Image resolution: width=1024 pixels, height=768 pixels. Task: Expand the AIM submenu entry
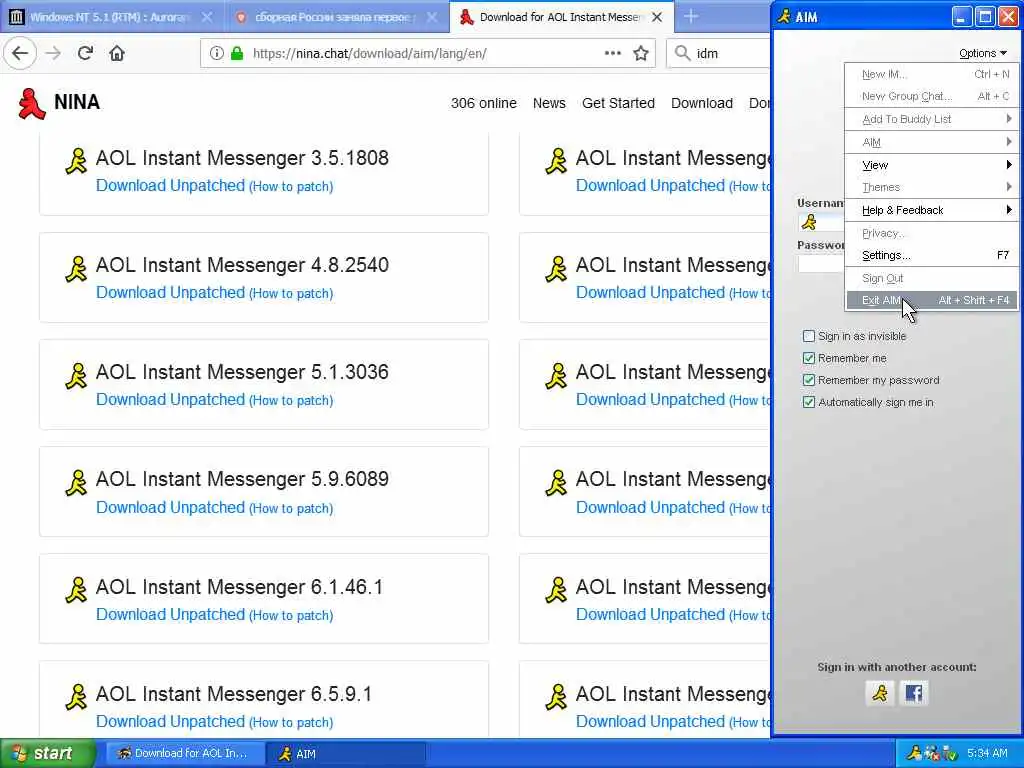(x=931, y=142)
